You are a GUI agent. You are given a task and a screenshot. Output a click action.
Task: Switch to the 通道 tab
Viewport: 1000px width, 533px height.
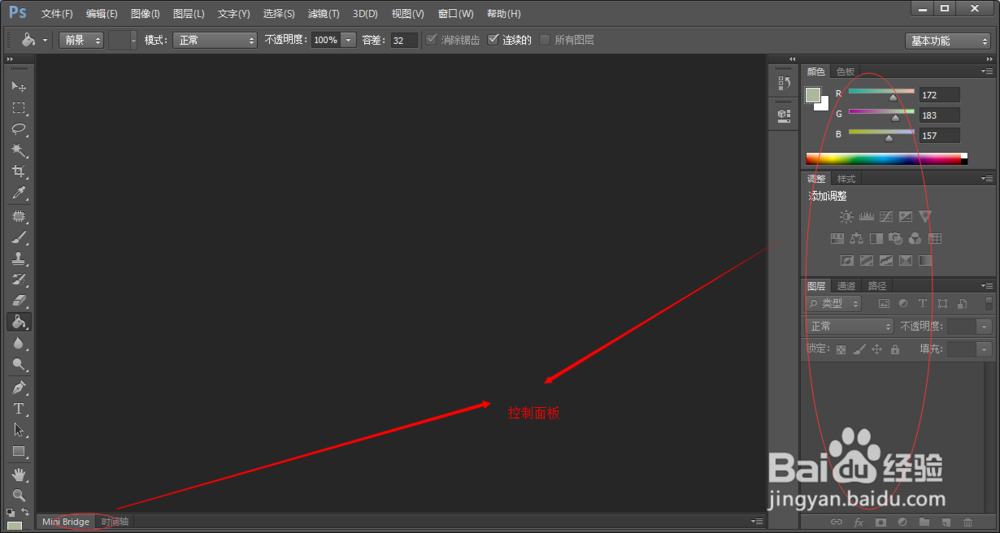[846, 286]
